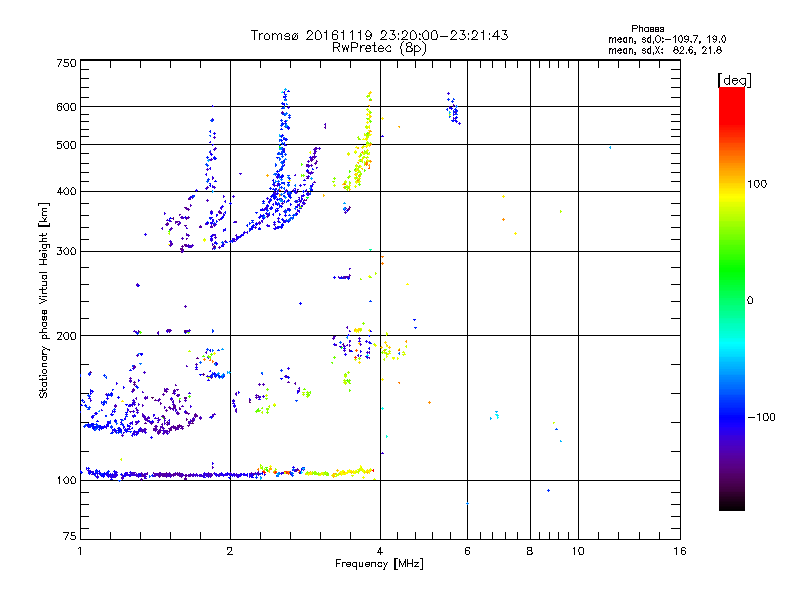Image resolution: width=800 pixels, height=600 pixels.
Task: Select the 'mean, sd,O:-109.7, 19.0' line
Action: 667,39
